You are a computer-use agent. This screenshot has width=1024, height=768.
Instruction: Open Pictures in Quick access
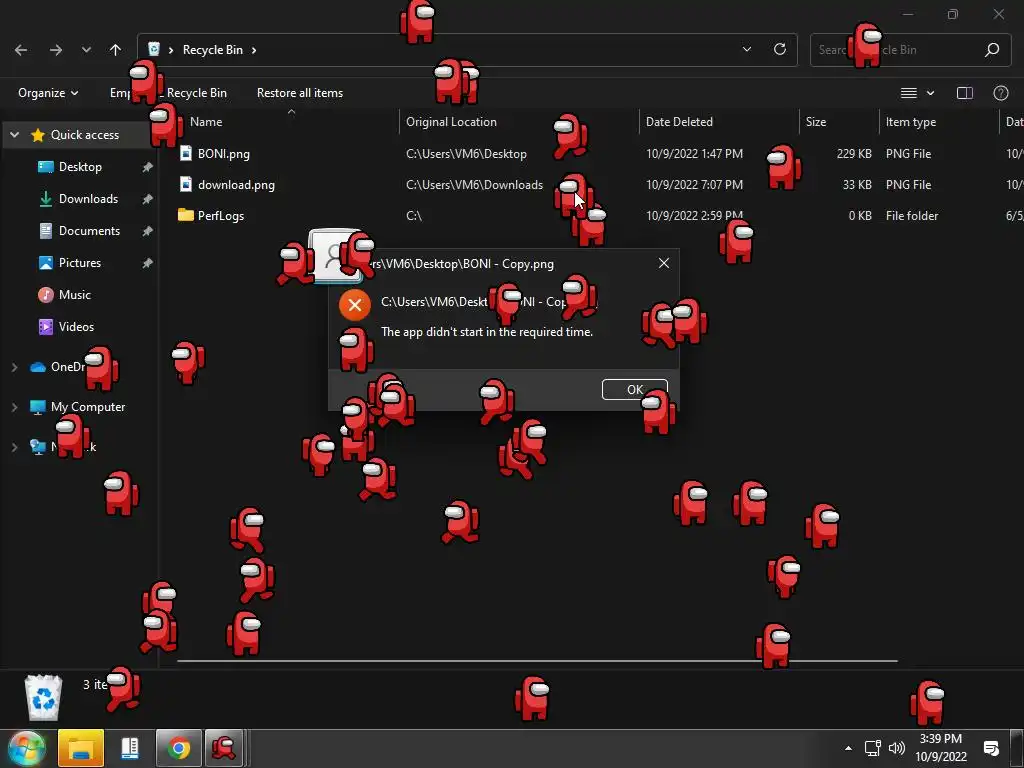(x=80, y=263)
